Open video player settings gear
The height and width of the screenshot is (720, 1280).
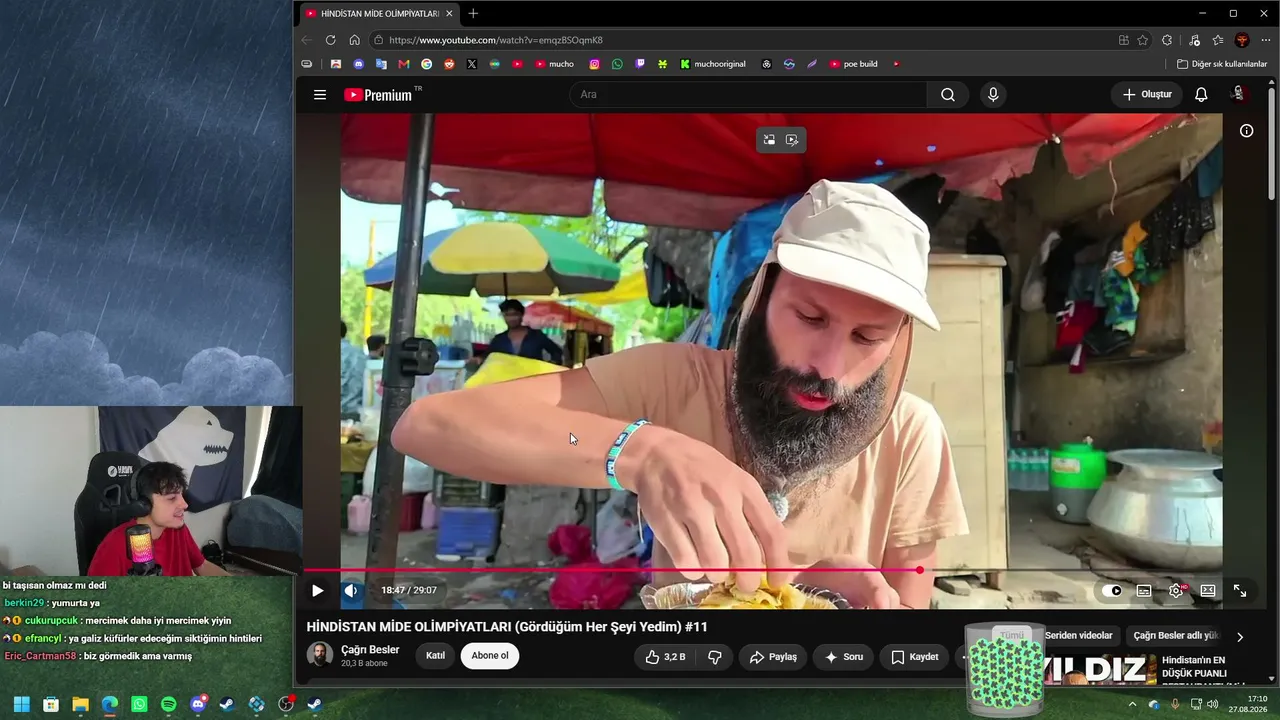(x=1176, y=591)
